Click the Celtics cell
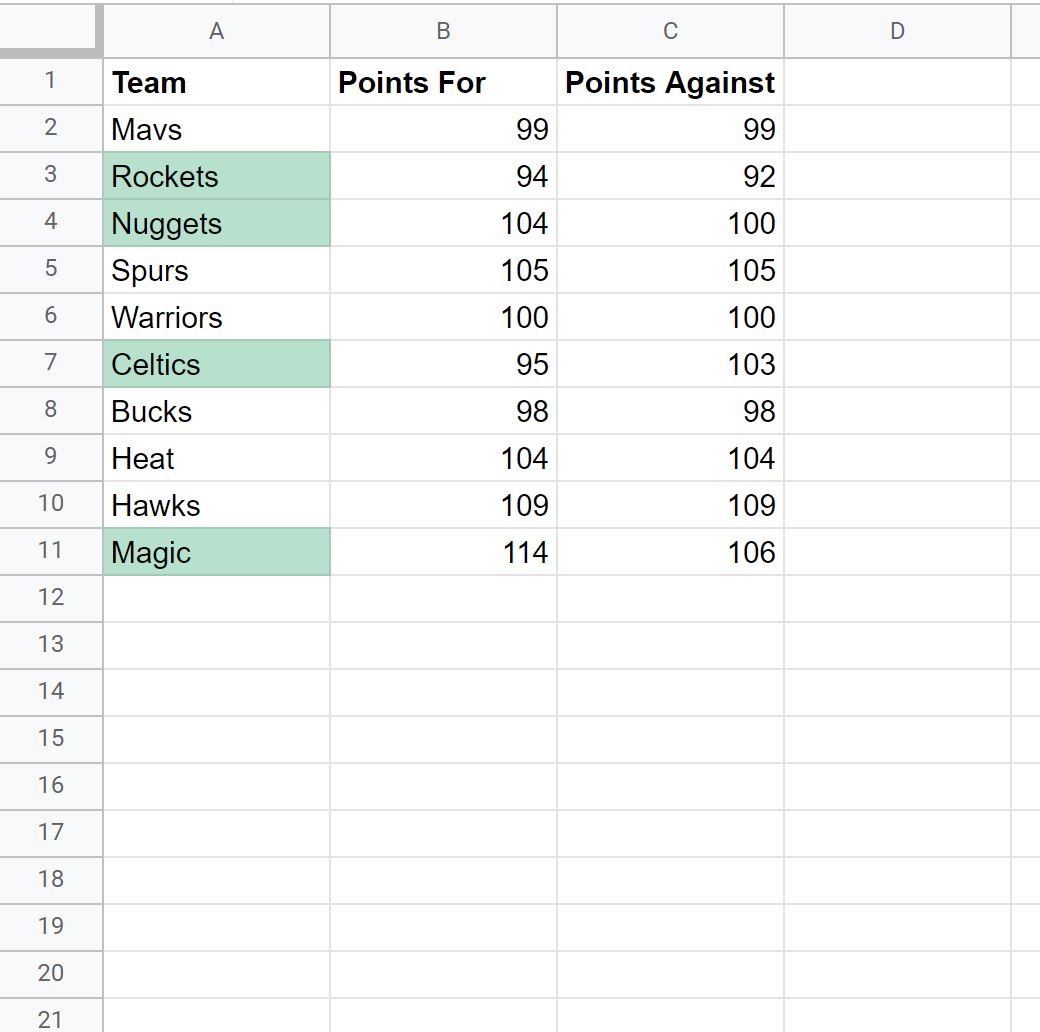Image resolution: width=1040 pixels, height=1032 pixels. pyautogui.click(x=216, y=364)
